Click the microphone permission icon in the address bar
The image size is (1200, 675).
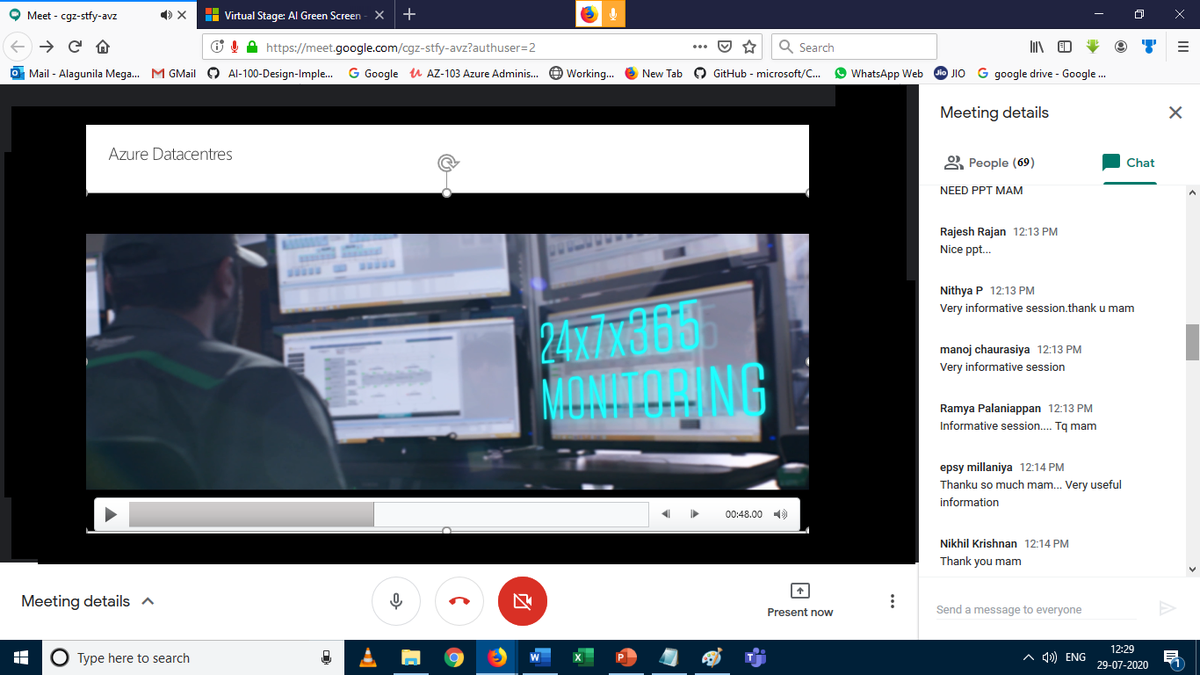234,47
